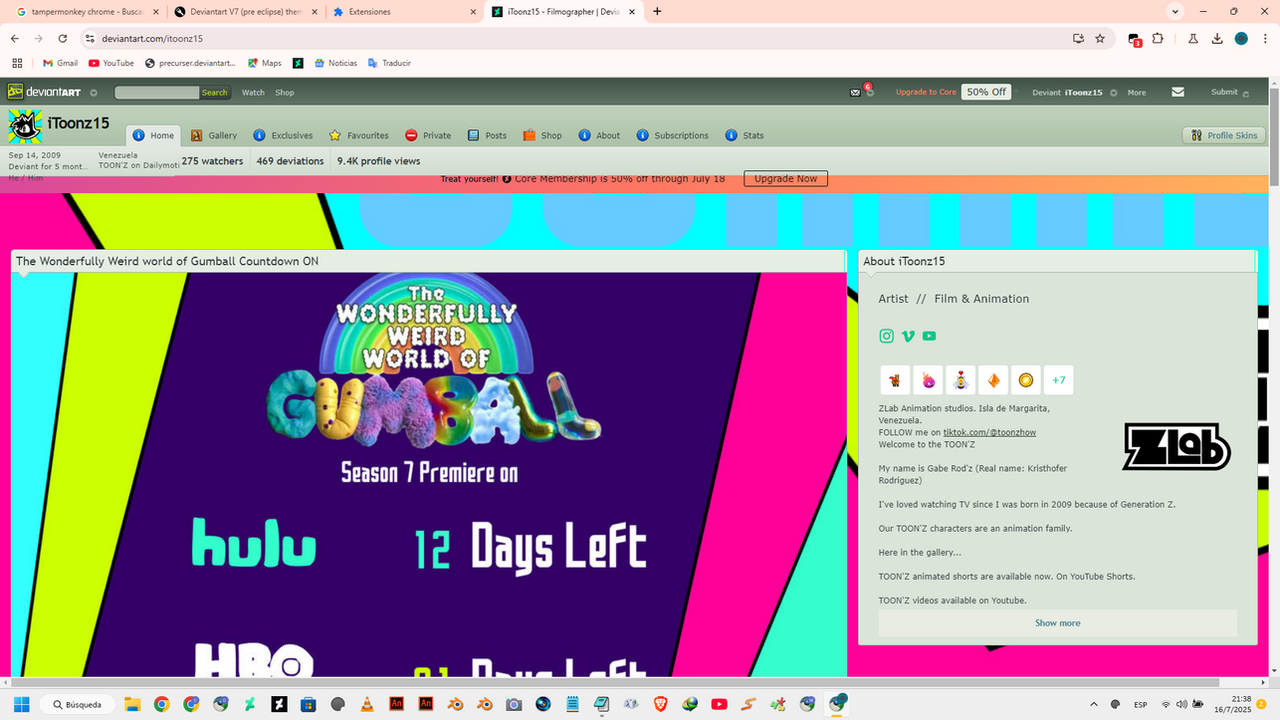Screen dimensions: 1280x720
Task: Open the Gmail bookmark
Action: [x=59, y=63]
